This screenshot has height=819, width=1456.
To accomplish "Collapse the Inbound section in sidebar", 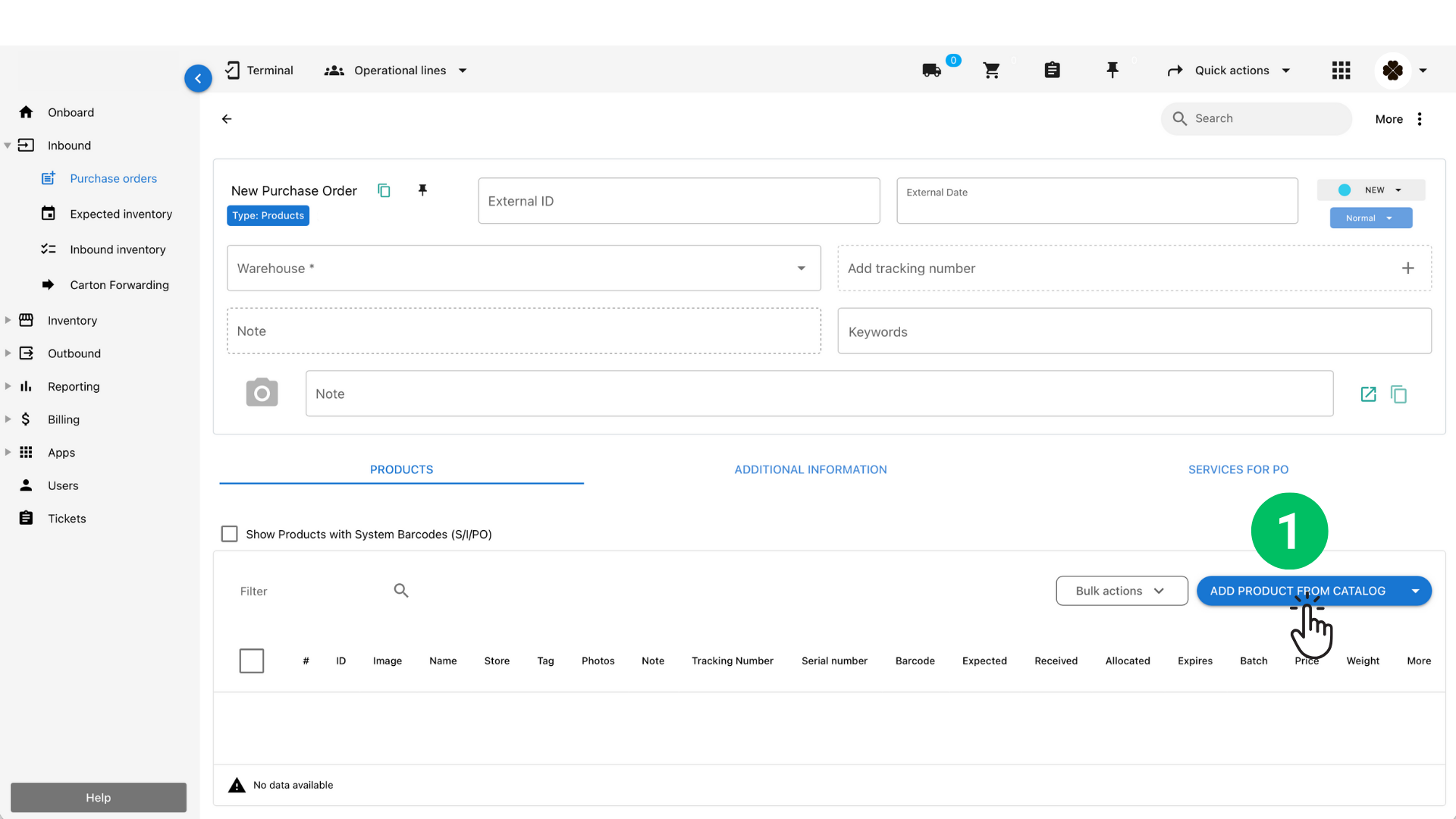I will tap(8, 145).
